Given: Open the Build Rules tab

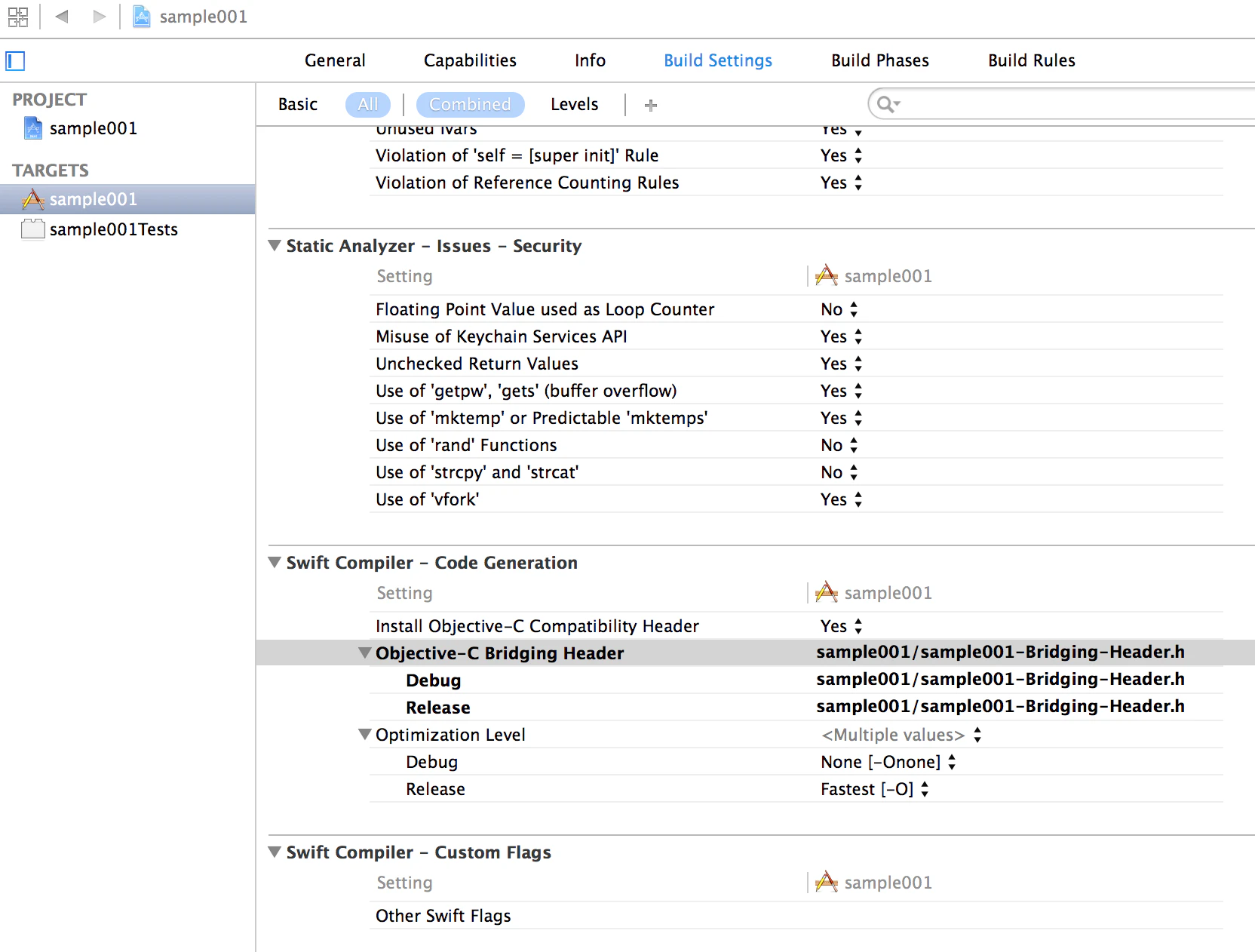Looking at the screenshot, I should (1032, 60).
